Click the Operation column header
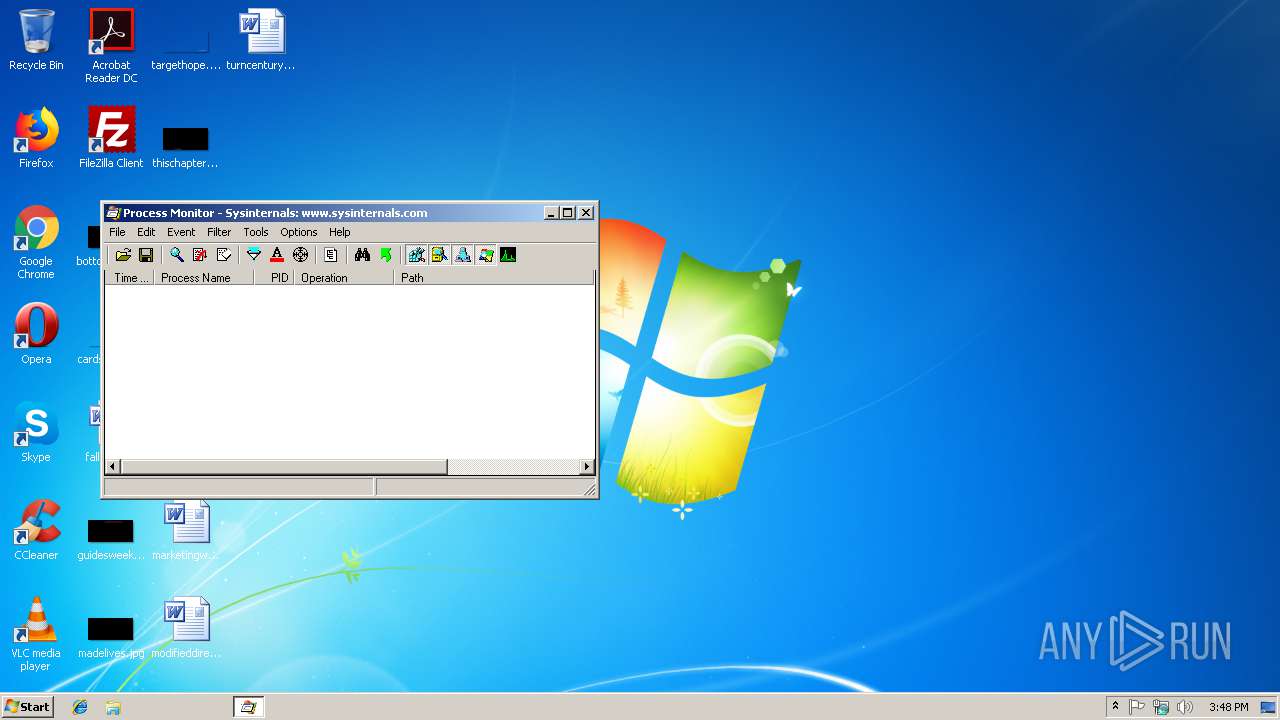The image size is (1280, 720). coord(345,278)
